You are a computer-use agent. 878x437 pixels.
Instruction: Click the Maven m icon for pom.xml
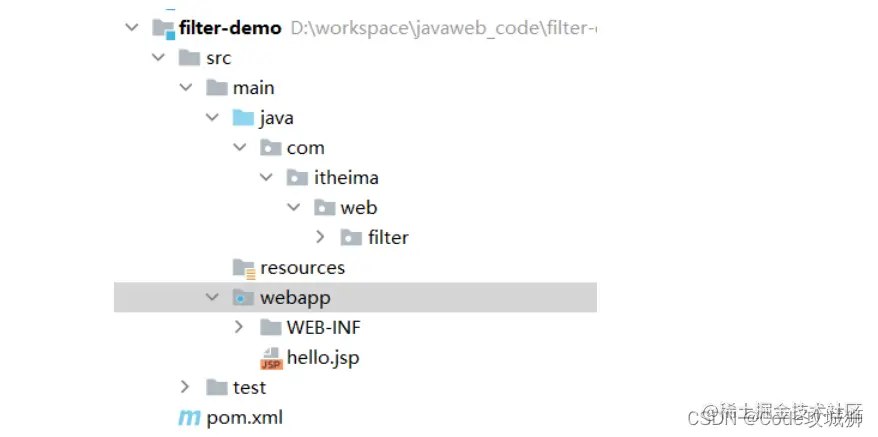tap(189, 418)
